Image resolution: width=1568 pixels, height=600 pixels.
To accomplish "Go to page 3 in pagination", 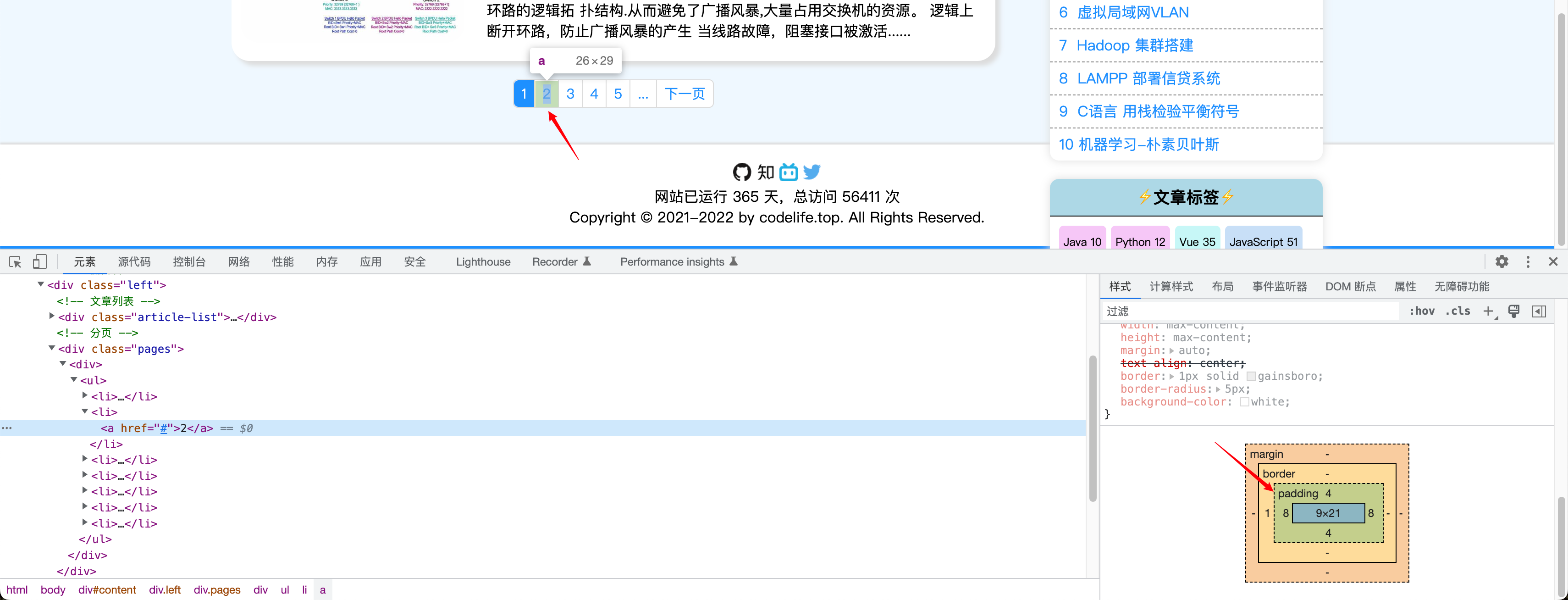I will pos(570,94).
